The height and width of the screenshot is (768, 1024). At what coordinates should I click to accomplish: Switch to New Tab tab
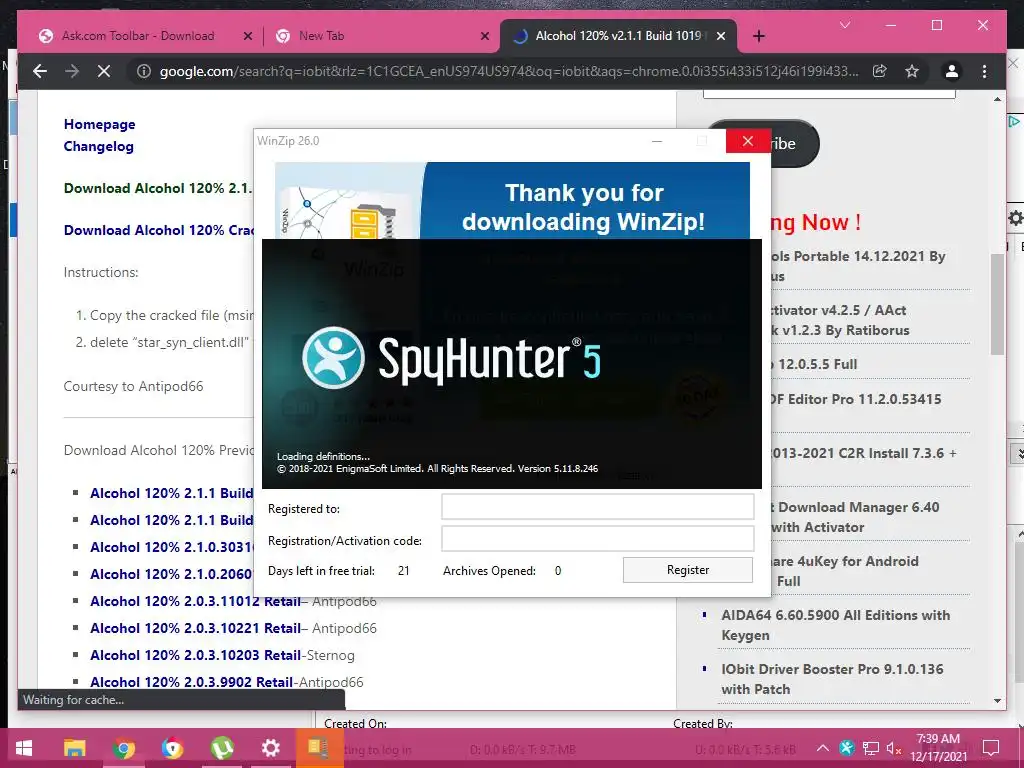tap(321, 36)
